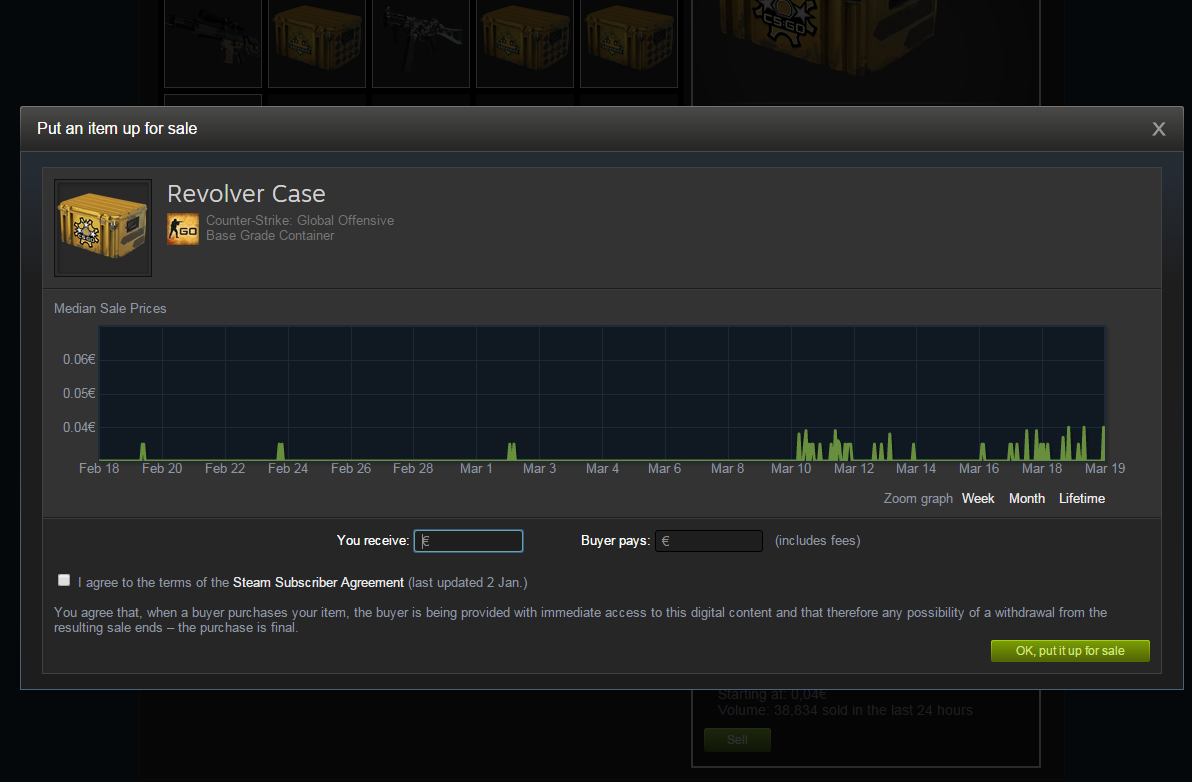Agree to the Steam Subscriber Agreement checkbox
The height and width of the screenshot is (782, 1192).
tap(64, 581)
